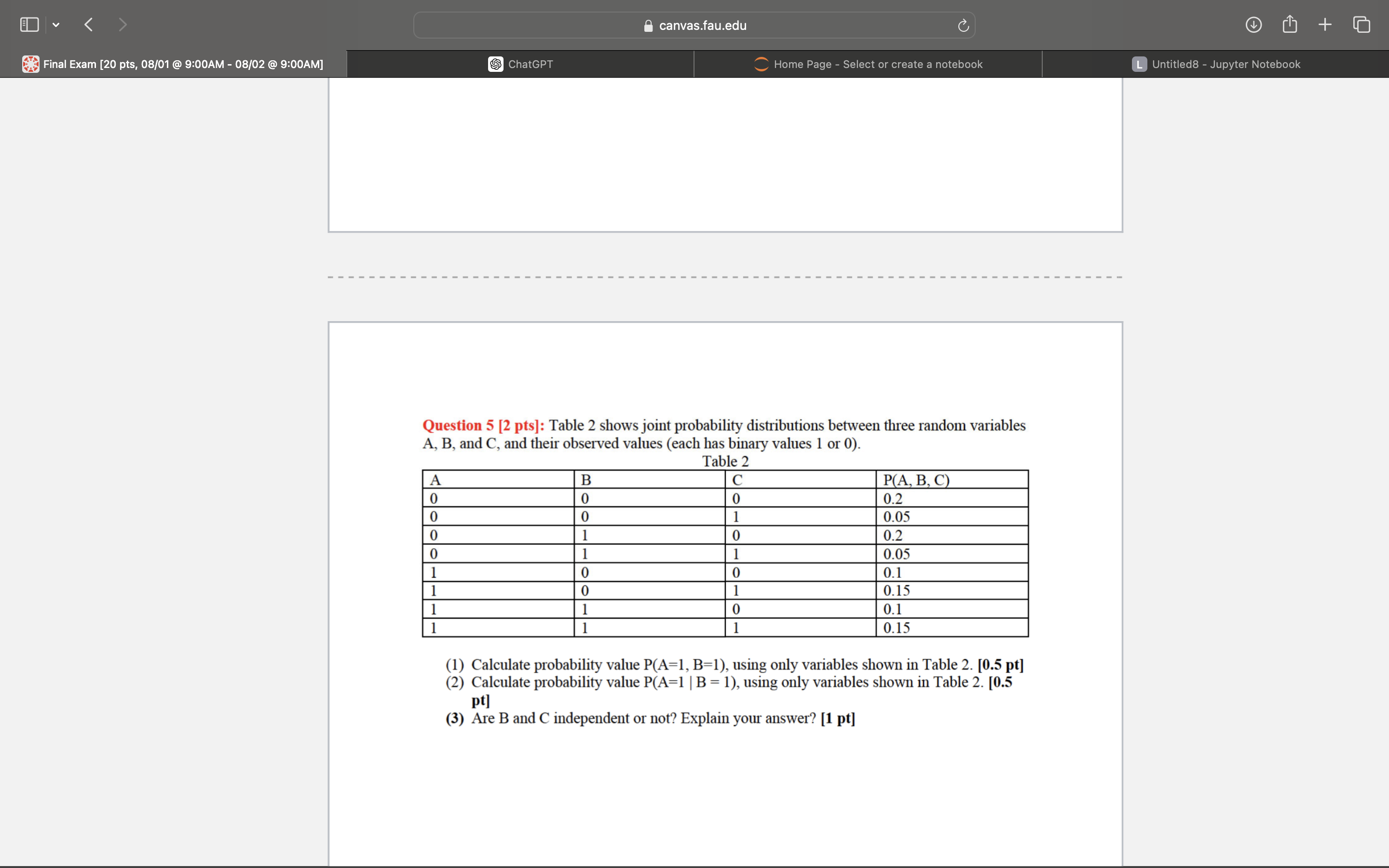Switch to the Jupyter Home Page tab
1389x868 pixels.
[x=868, y=64]
